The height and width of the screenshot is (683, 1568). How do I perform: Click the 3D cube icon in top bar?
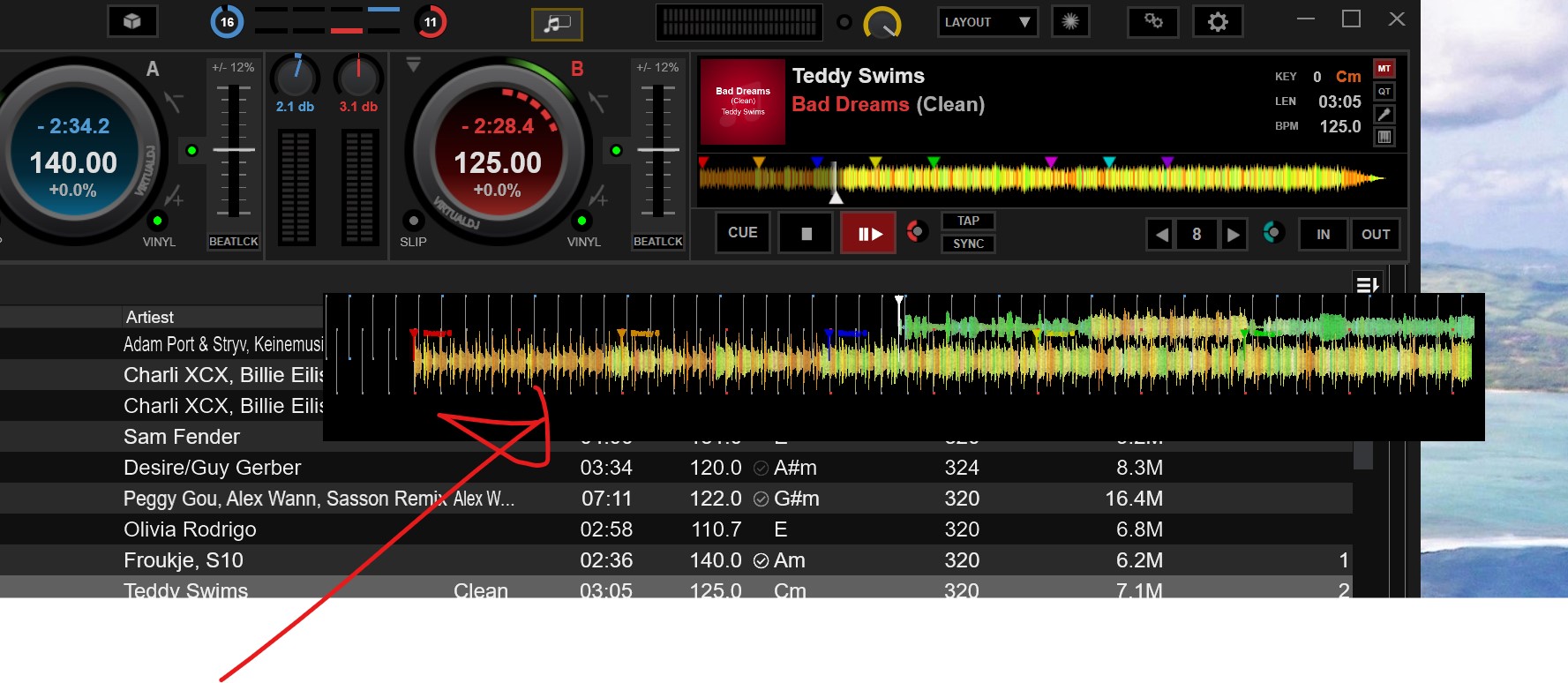[x=132, y=21]
